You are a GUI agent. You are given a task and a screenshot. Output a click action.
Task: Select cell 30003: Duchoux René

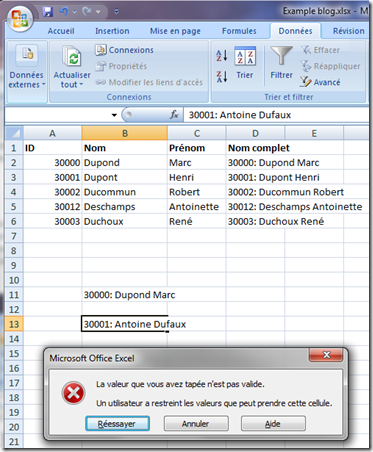[255, 221]
